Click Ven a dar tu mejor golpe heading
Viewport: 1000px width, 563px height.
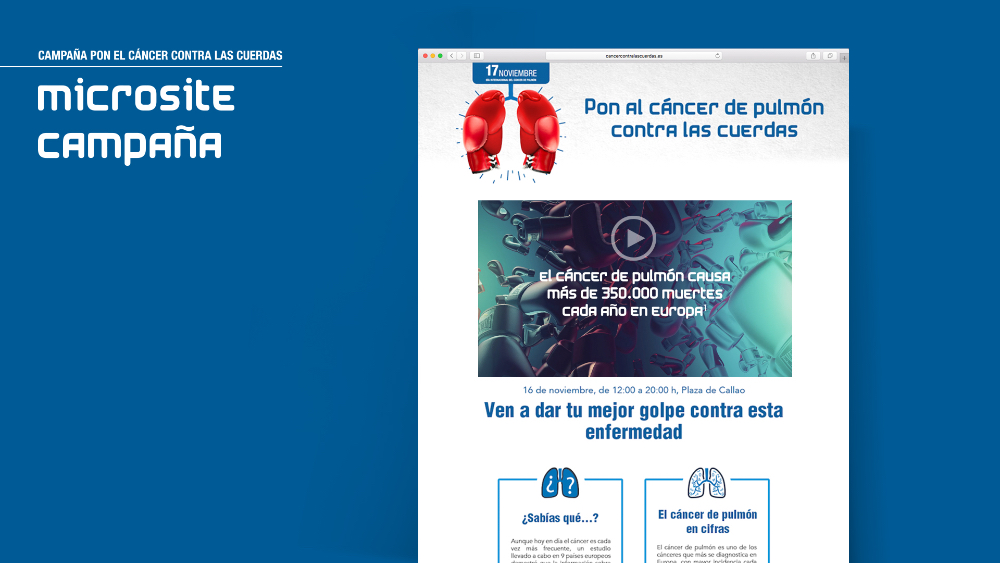click(633, 421)
